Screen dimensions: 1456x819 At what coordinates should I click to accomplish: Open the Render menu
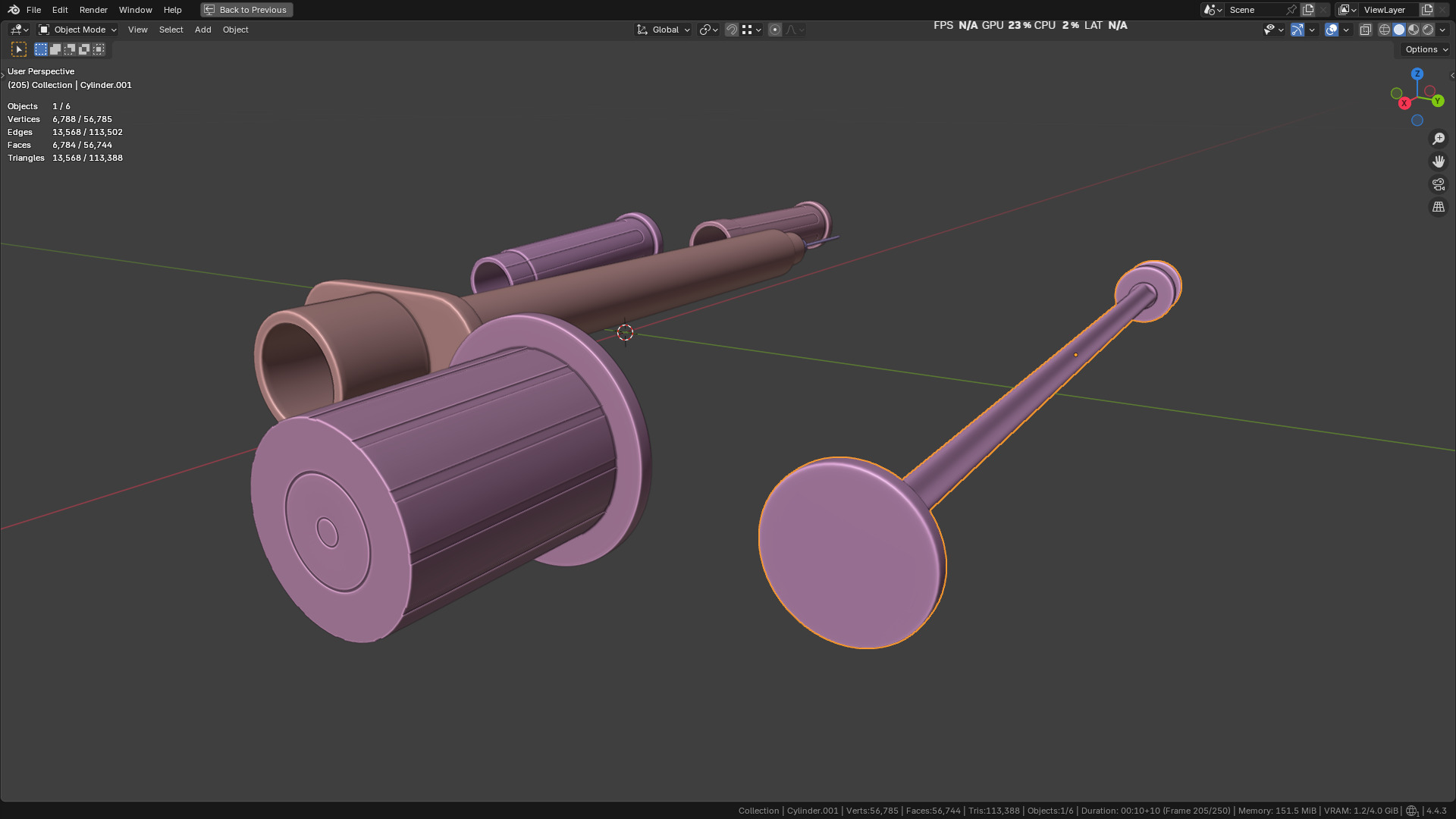pos(93,10)
